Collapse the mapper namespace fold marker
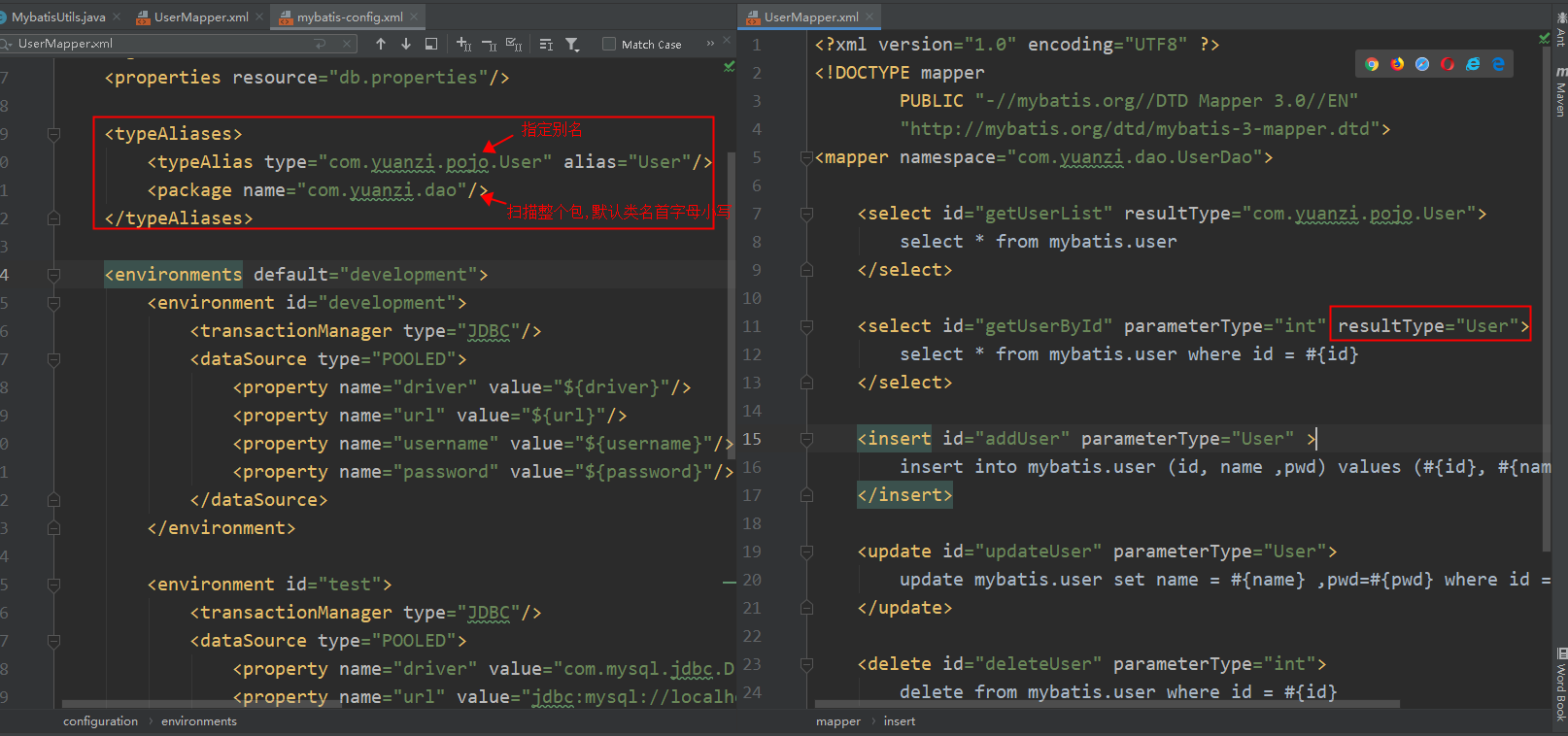Image resolution: width=1568 pixels, height=736 pixels. tap(806, 157)
